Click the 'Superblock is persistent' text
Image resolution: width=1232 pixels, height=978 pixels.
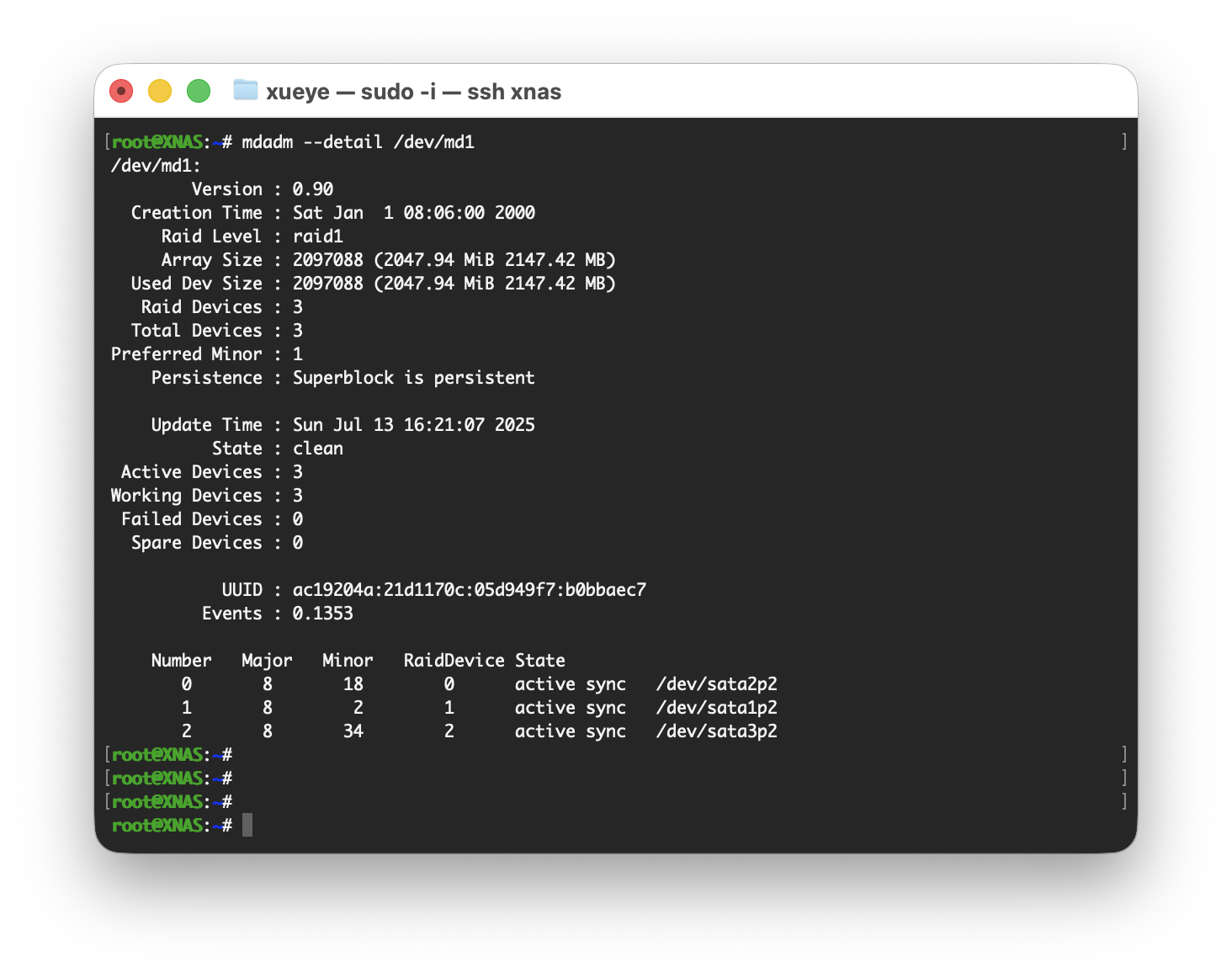(x=413, y=378)
